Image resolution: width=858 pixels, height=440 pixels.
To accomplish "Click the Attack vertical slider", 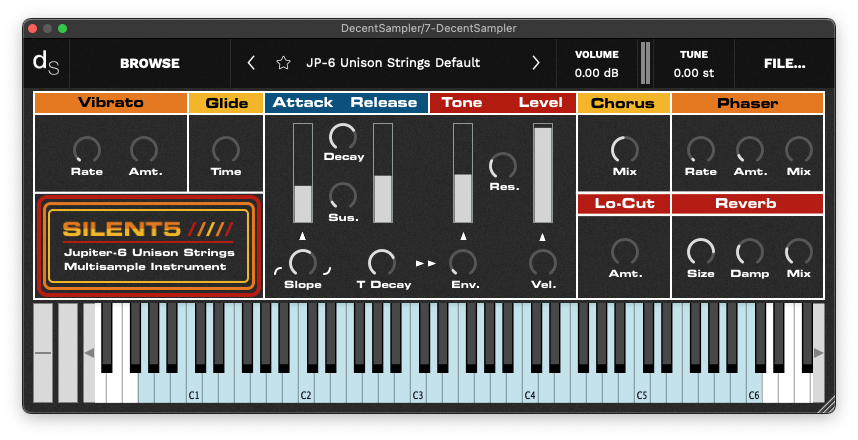I will coord(303,173).
